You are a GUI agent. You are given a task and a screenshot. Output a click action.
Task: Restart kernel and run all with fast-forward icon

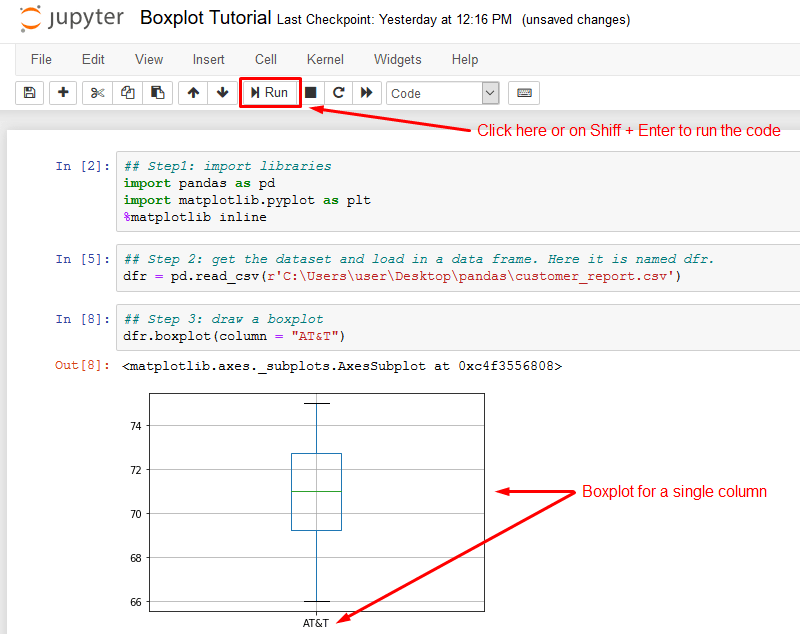click(x=367, y=93)
